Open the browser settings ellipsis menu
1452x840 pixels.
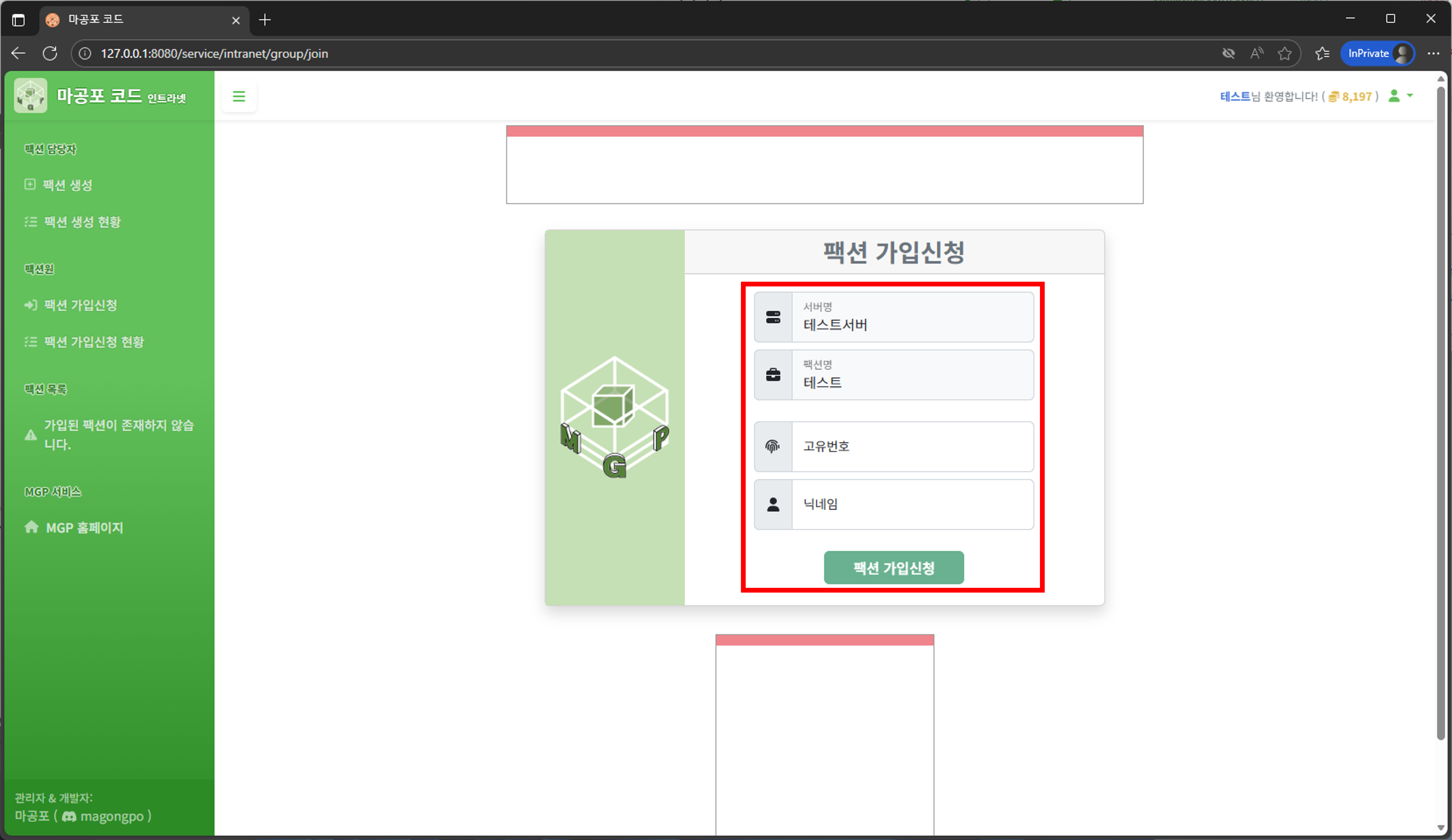(x=1434, y=53)
